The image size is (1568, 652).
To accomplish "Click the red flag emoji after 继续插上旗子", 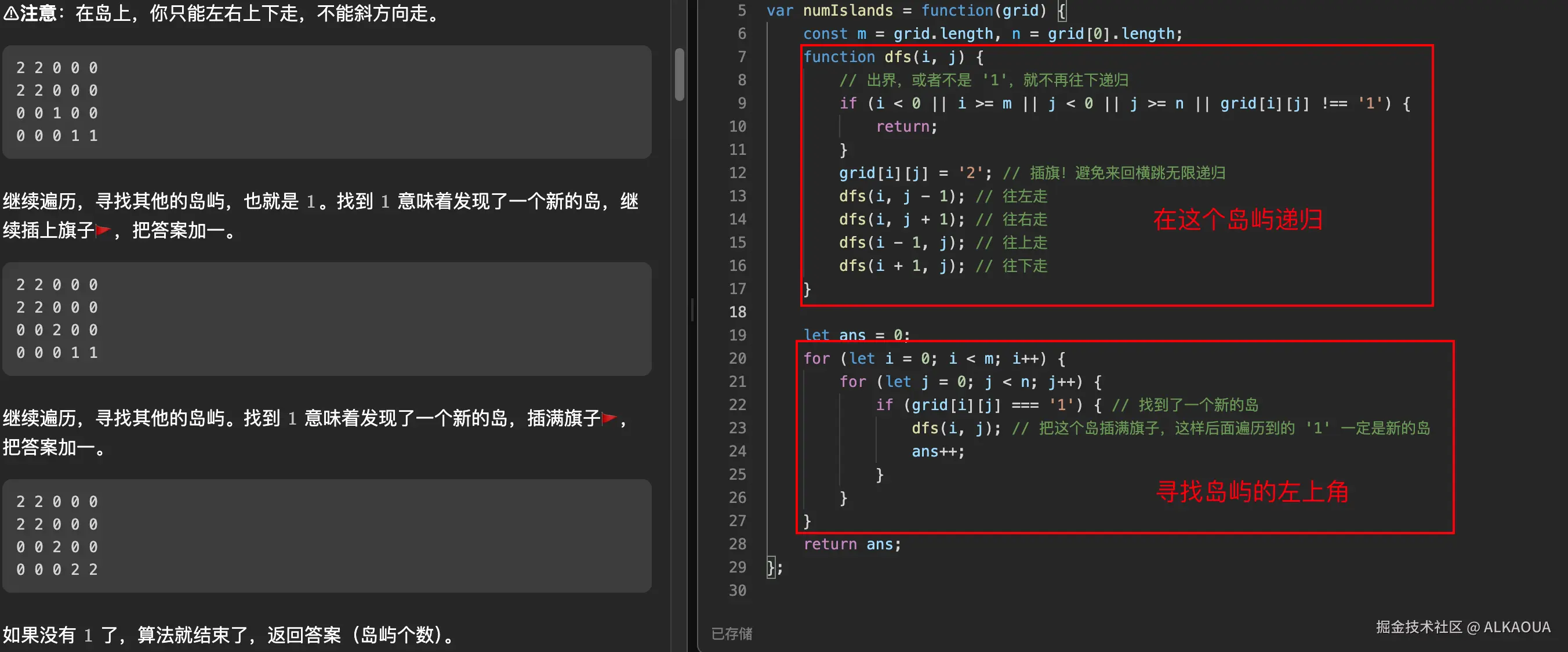I will point(103,230).
